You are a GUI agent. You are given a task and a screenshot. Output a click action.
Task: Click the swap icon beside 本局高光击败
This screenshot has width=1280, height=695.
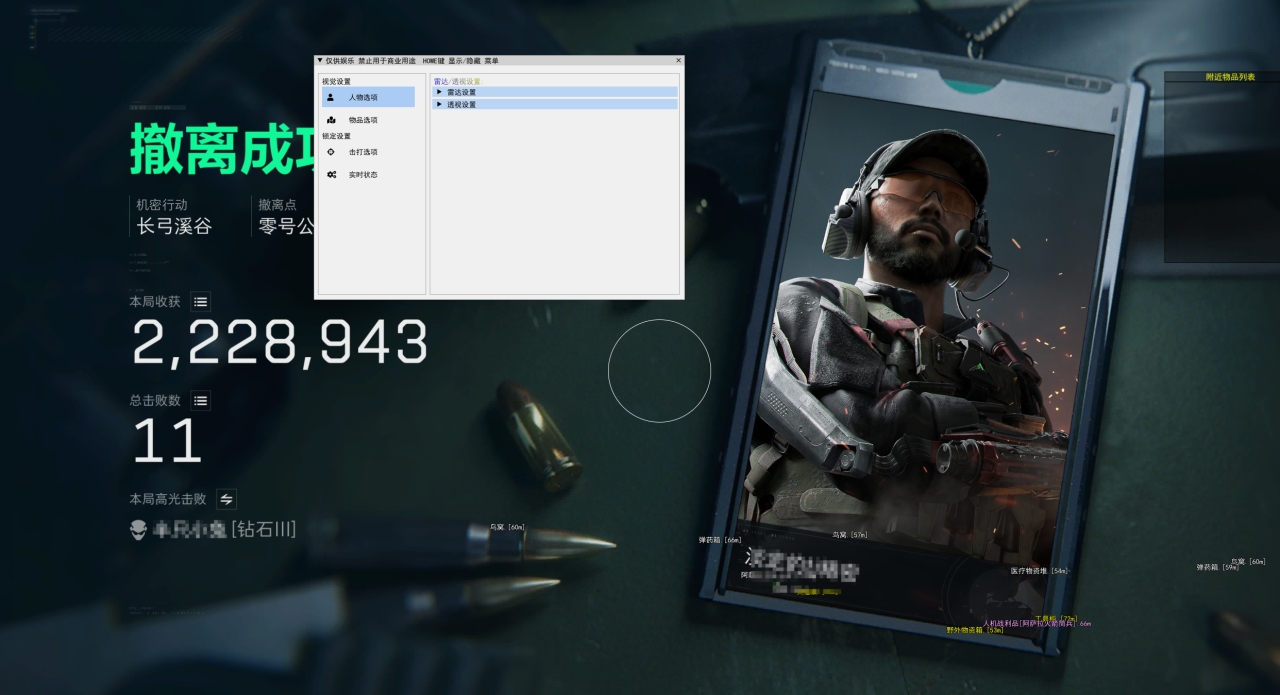tap(227, 499)
